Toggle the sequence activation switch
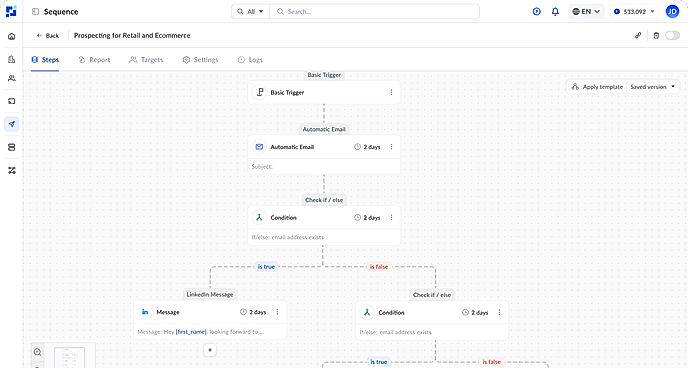Viewport: 688px width, 368px height. coord(672,36)
